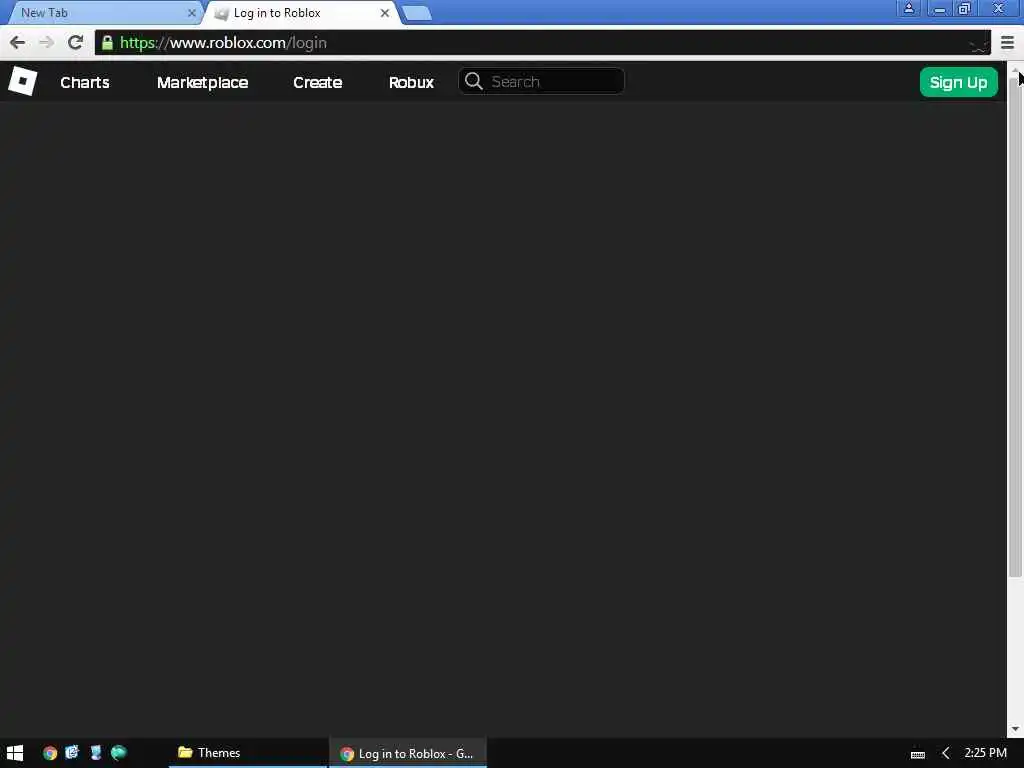Screen dimensions: 1024x768
Task: Click the search magnifier icon
Action: pos(474,82)
